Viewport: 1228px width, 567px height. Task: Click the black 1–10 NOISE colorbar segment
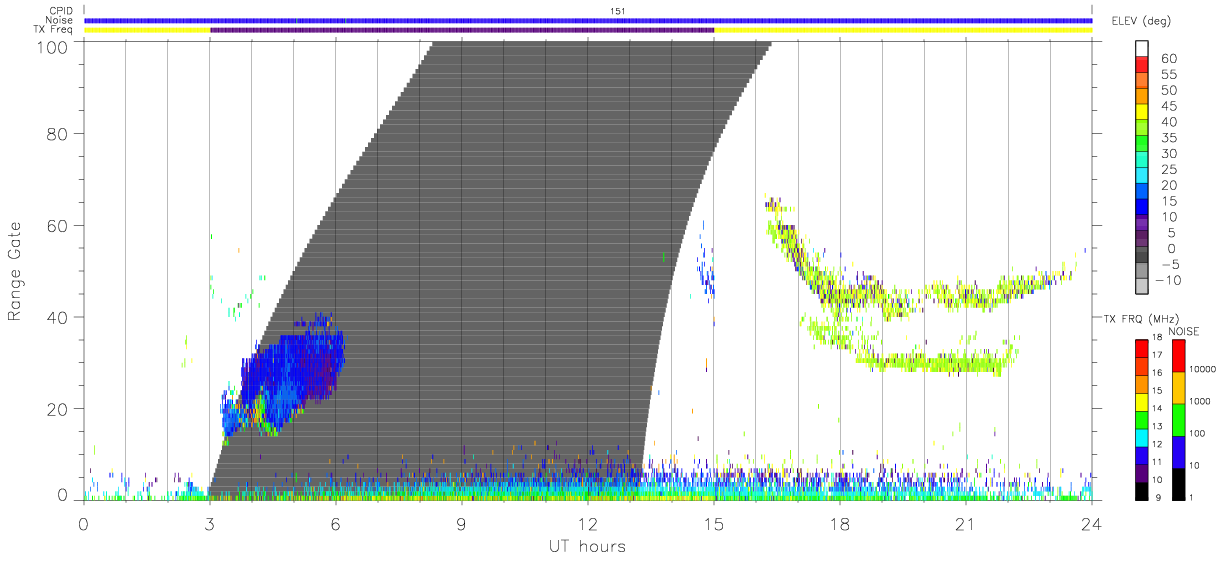click(1178, 482)
